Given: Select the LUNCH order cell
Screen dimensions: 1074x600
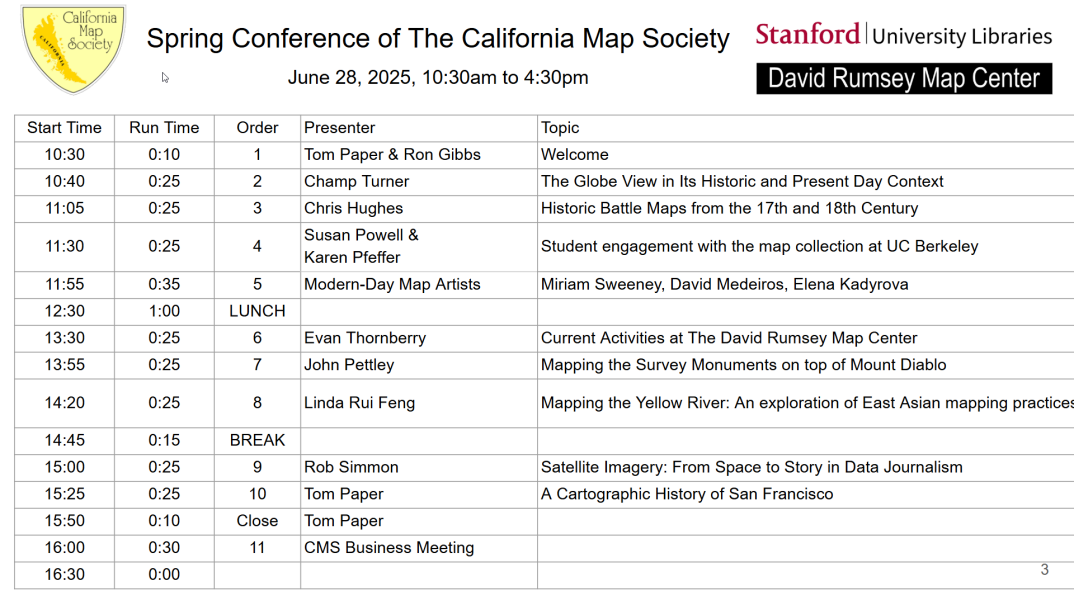Looking at the screenshot, I should click(258, 311).
